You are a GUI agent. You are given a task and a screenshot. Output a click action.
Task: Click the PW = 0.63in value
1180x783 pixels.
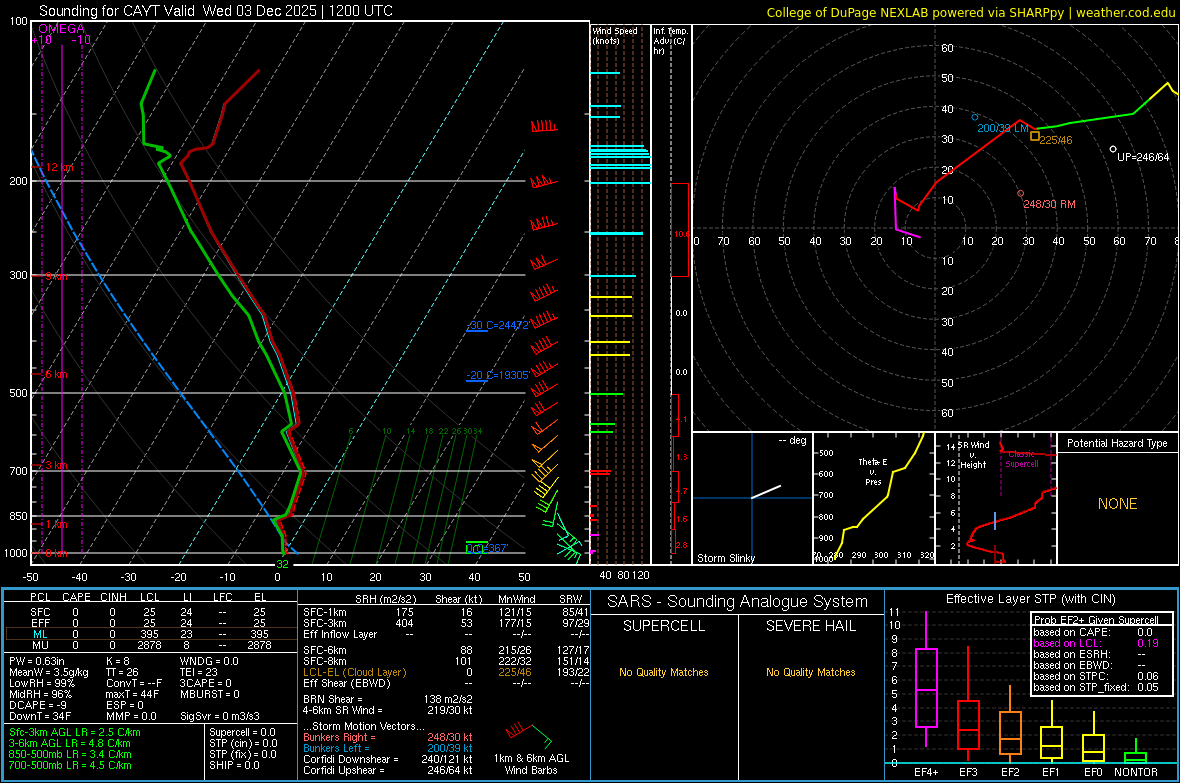[x=36, y=661]
